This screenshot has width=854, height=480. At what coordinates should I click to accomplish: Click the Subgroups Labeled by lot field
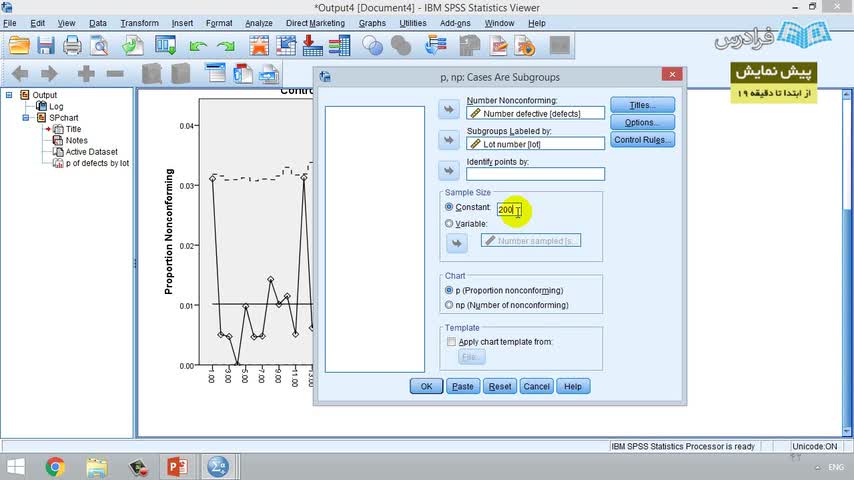pos(535,144)
